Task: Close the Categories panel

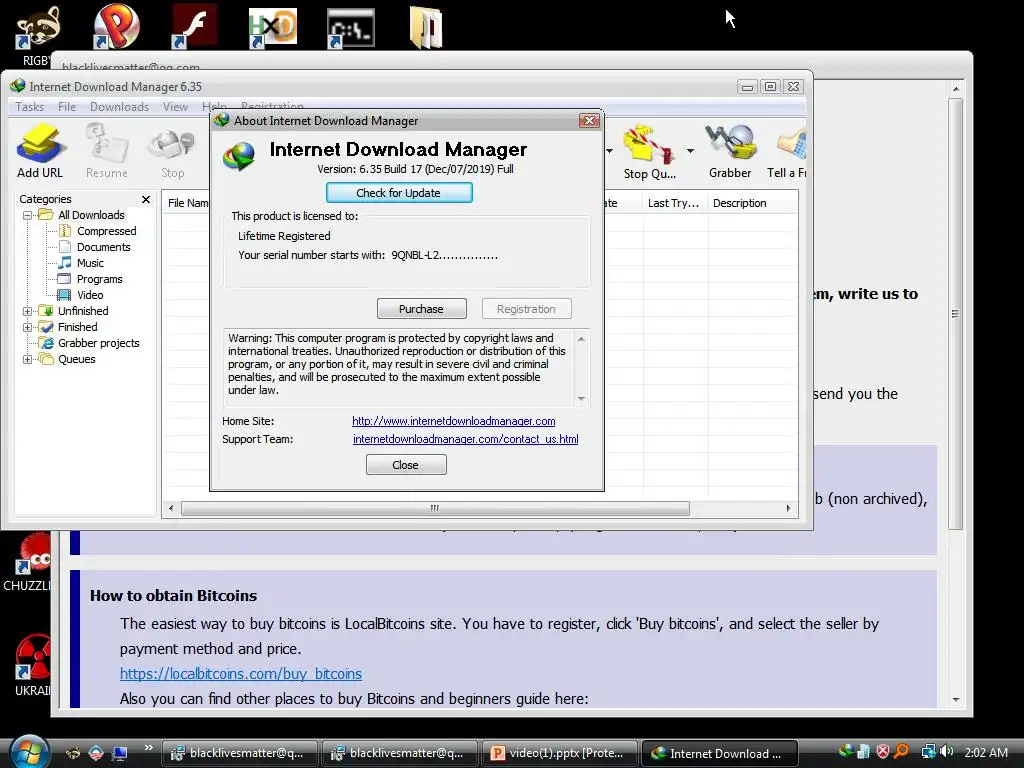Action: (146, 199)
